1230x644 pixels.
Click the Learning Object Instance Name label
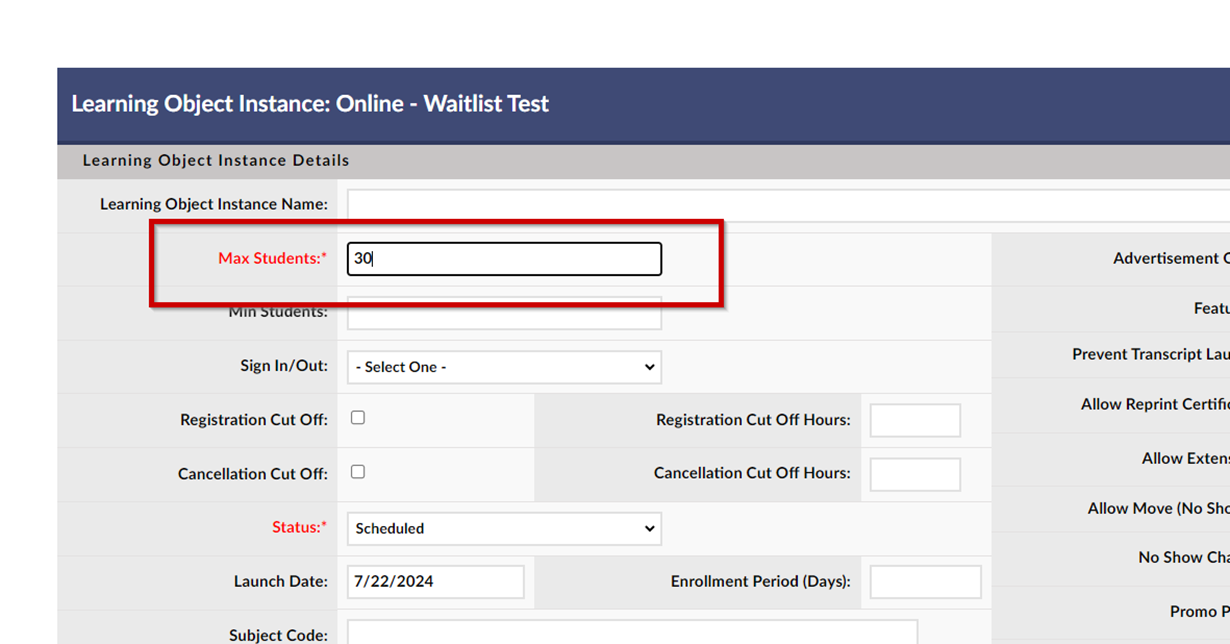click(214, 204)
